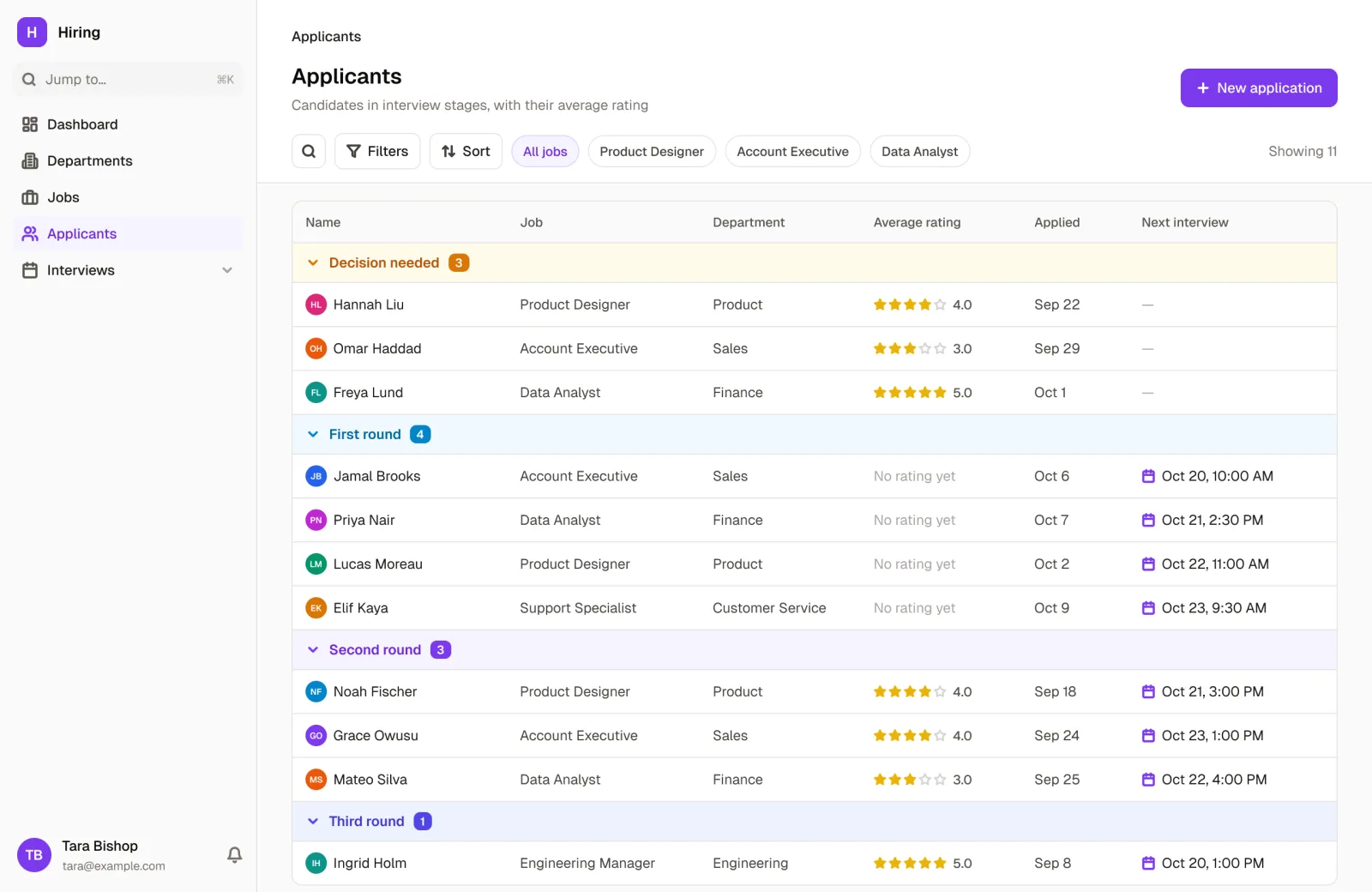Click Ingrid Holm's 'Oct 20, 1:00 PM' interview

1203,863
